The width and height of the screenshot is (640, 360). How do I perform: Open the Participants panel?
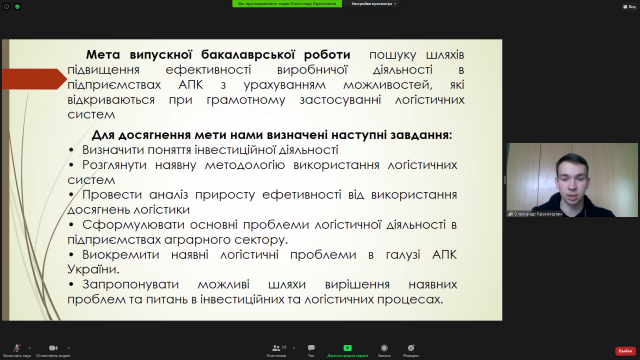276,350
